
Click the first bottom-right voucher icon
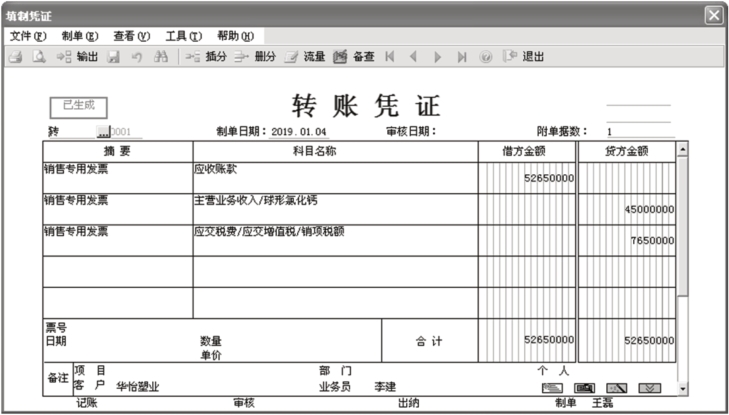coord(552,388)
